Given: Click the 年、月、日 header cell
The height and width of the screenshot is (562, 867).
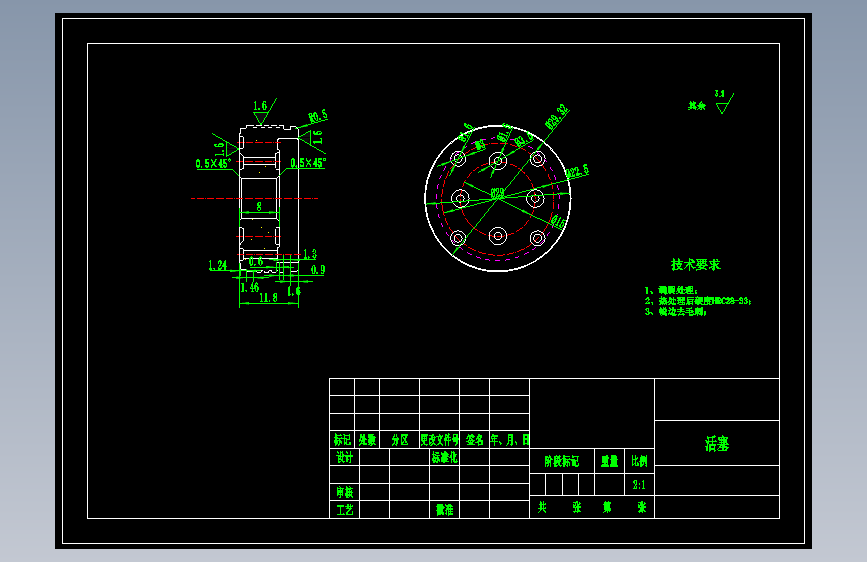Looking at the screenshot, I should (510, 440).
